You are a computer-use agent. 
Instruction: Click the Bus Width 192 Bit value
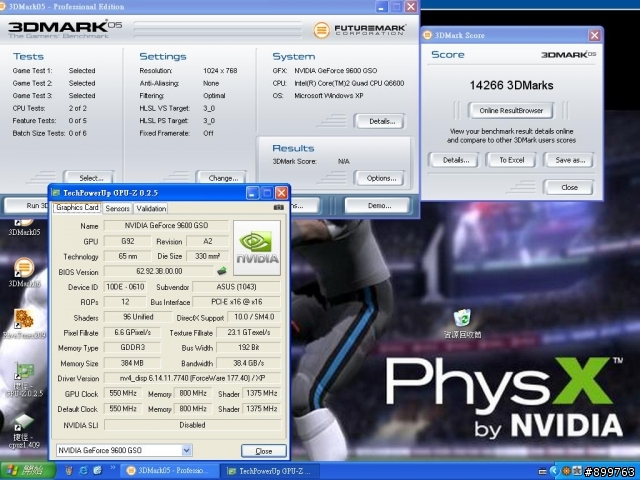(x=249, y=347)
